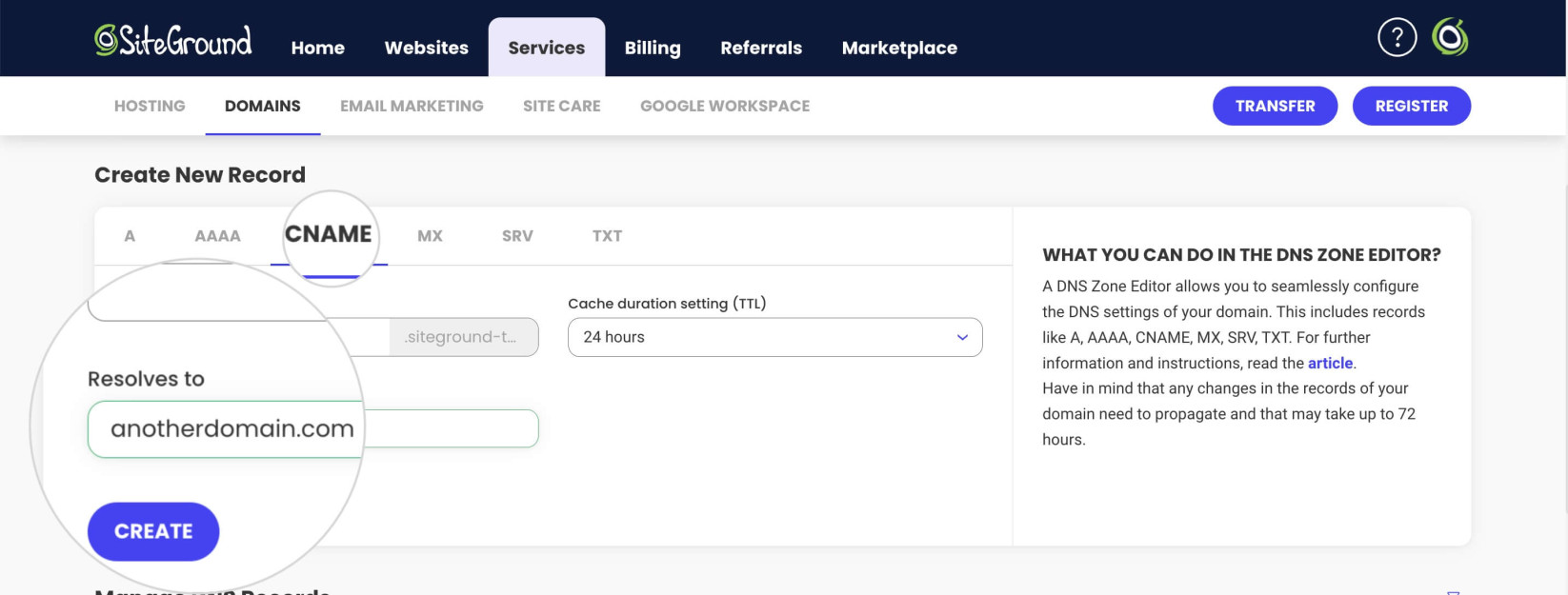Select the TXT record type tab

[607, 236]
